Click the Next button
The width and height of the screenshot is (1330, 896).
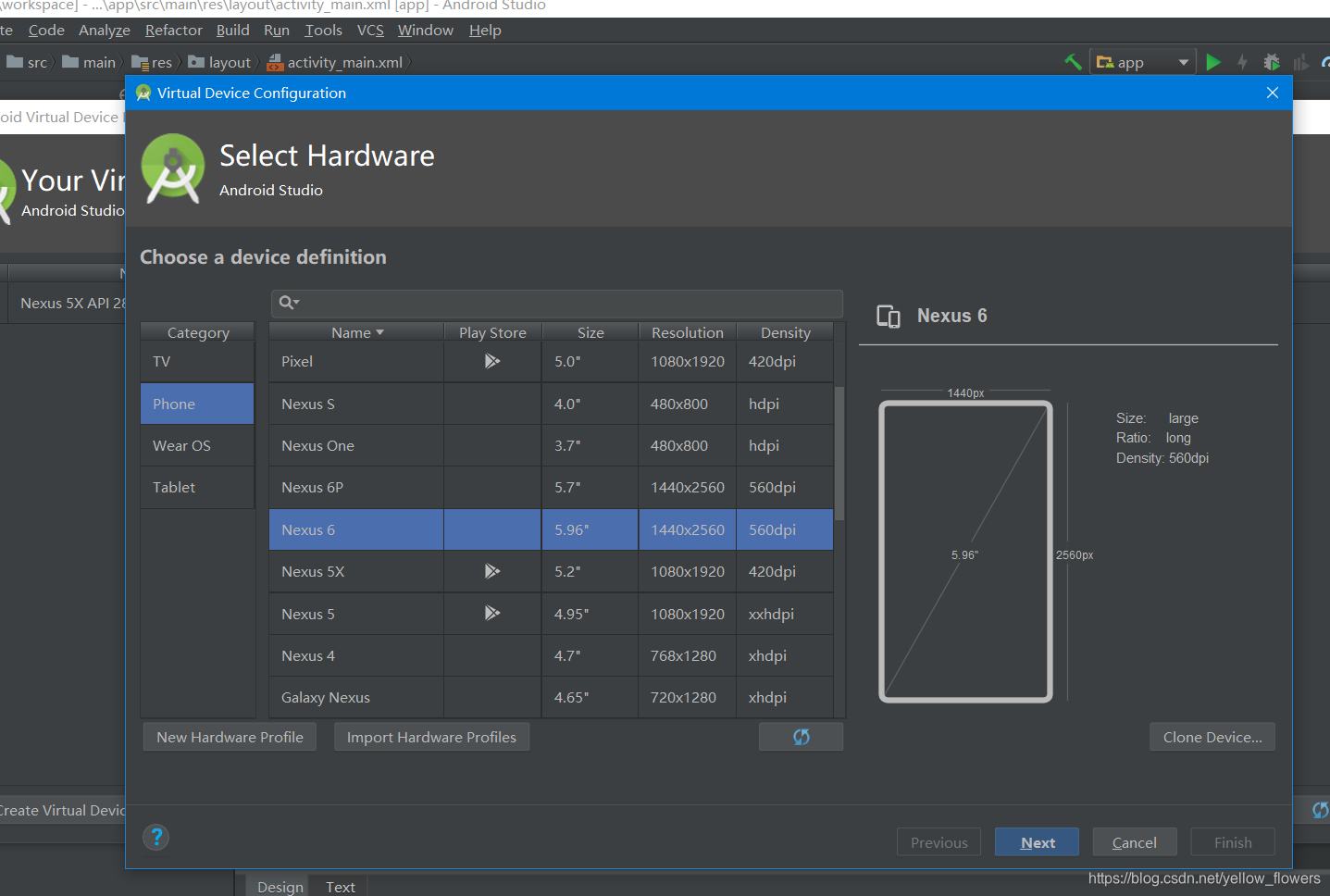point(1037,842)
